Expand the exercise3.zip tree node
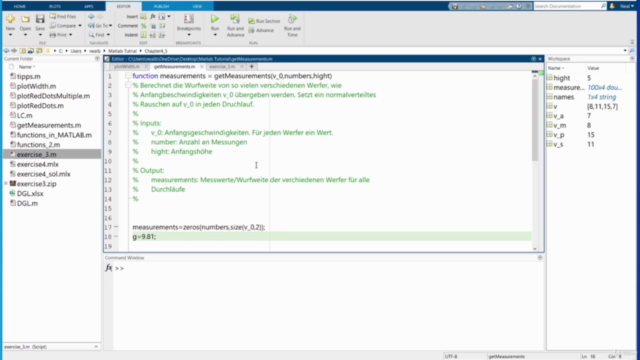The width and height of the screenshot is (640, 360). 6,184
